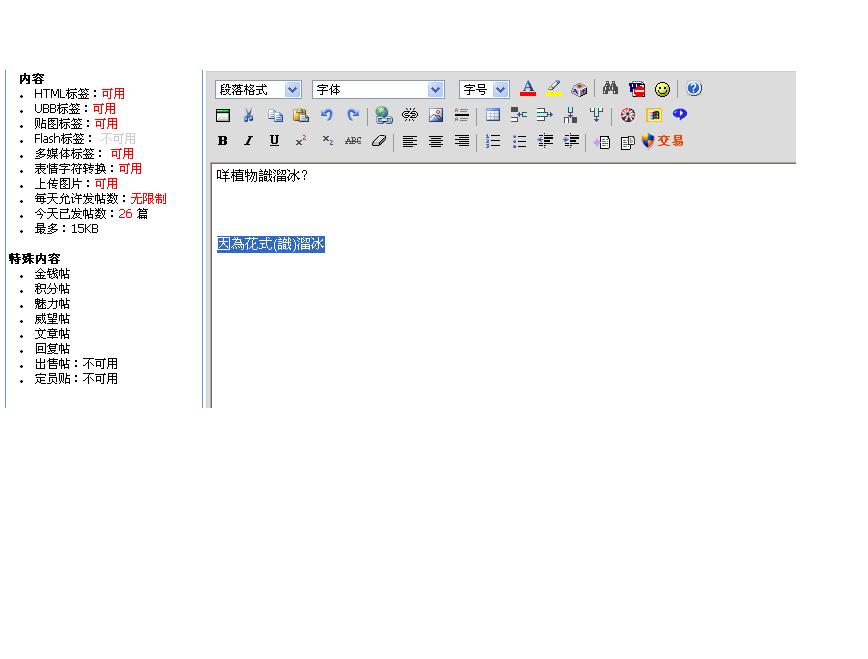
Task: Click the insert image icon
Action: click(x=435, y=115)
